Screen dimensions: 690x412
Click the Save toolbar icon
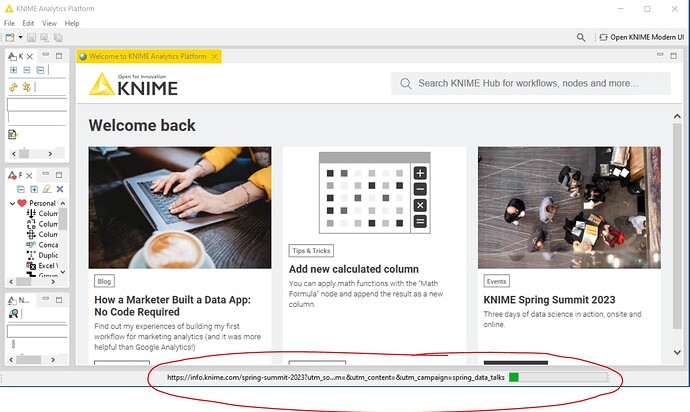[x=32, y=38]
